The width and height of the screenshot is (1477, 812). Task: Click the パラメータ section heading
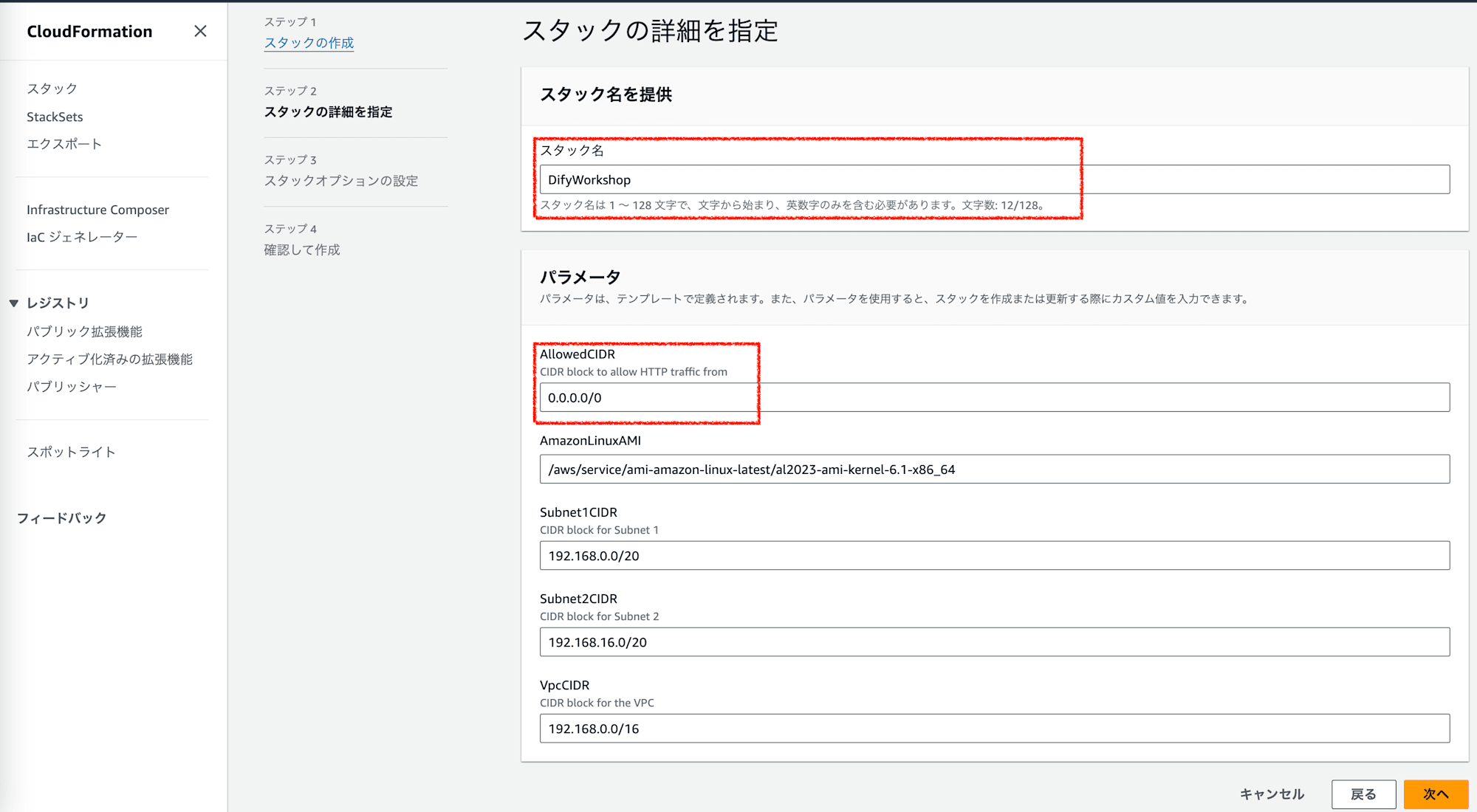[580, 277]
